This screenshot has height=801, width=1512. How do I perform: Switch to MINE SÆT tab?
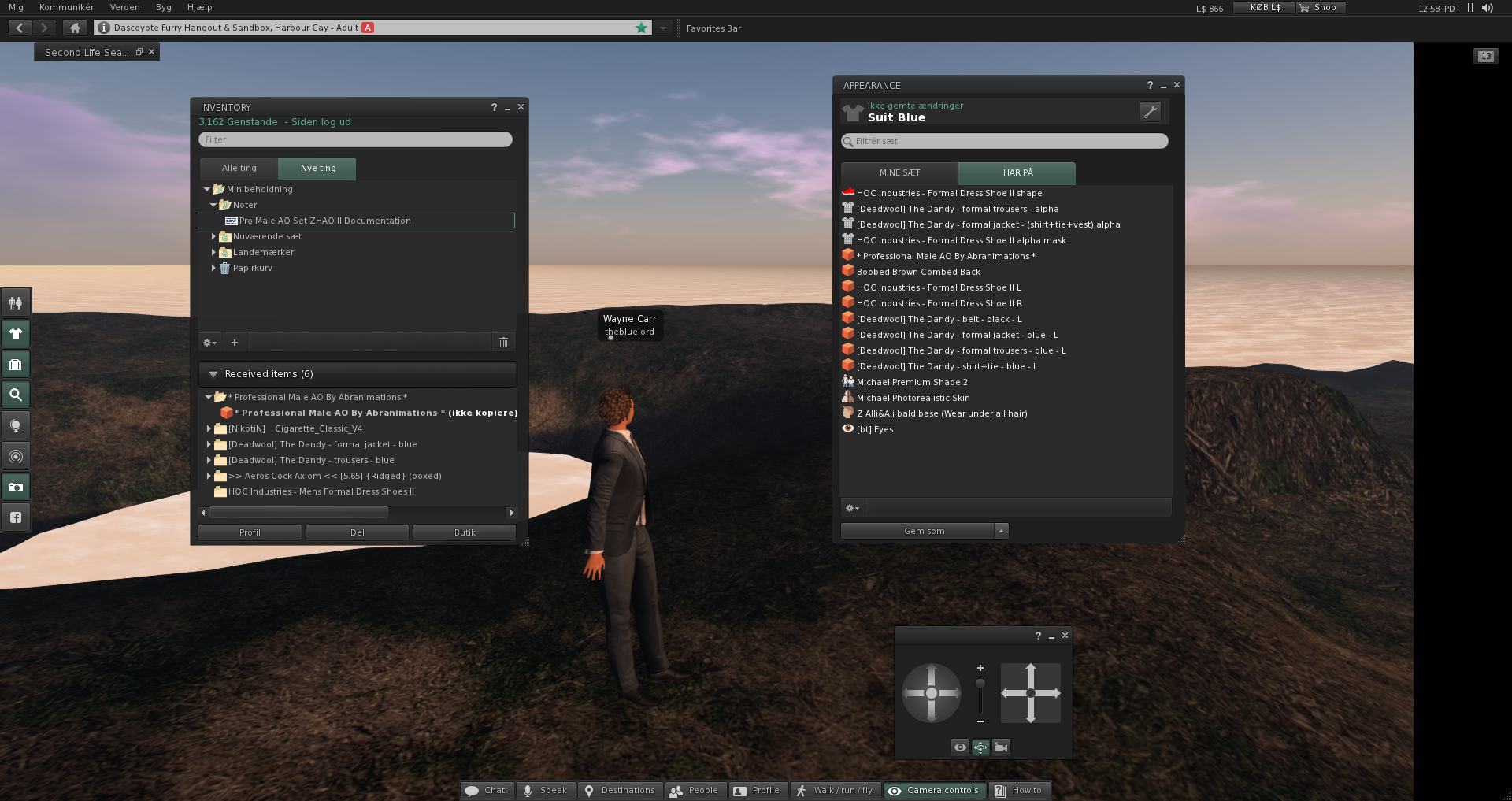[899, 172]
